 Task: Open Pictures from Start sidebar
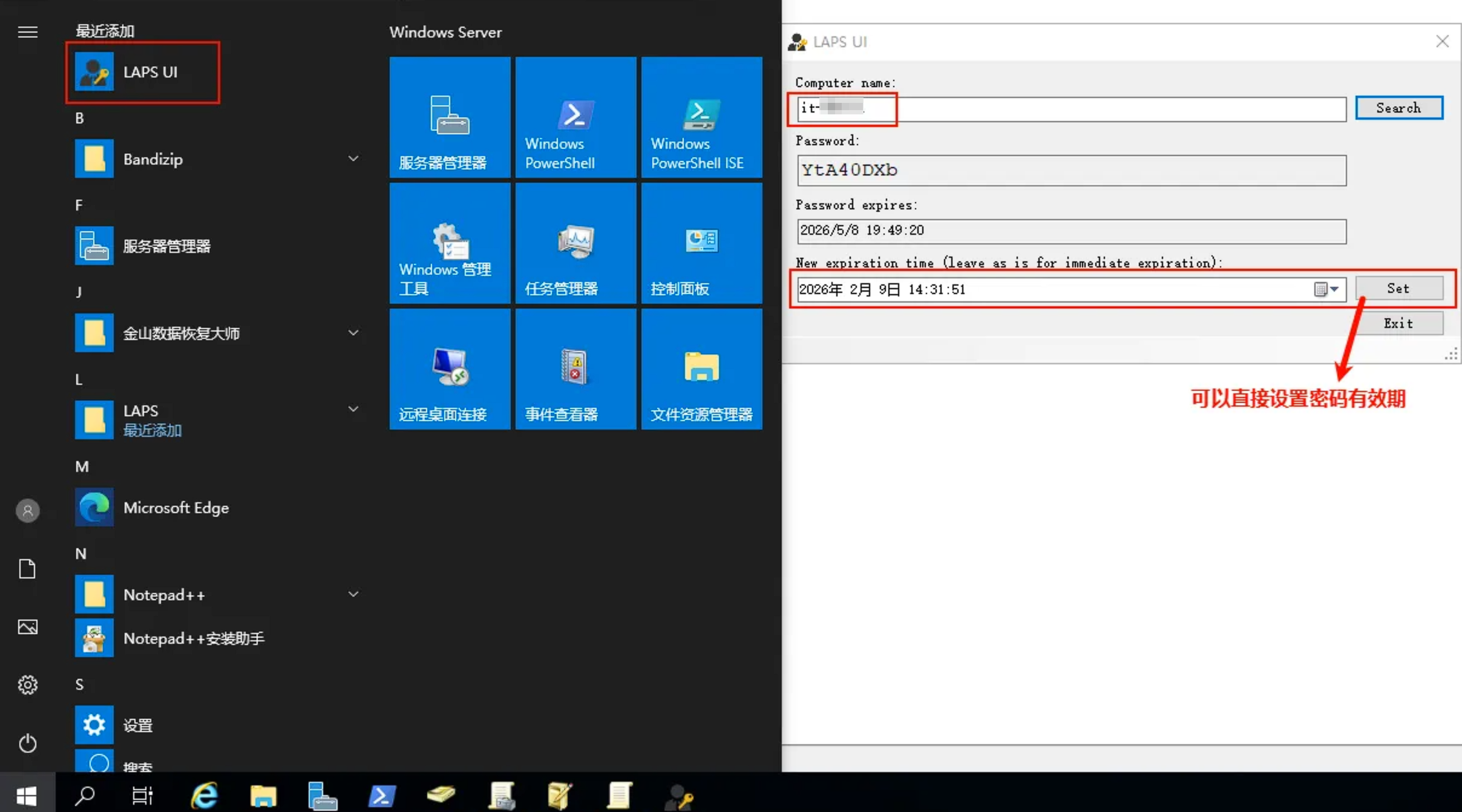28,627
